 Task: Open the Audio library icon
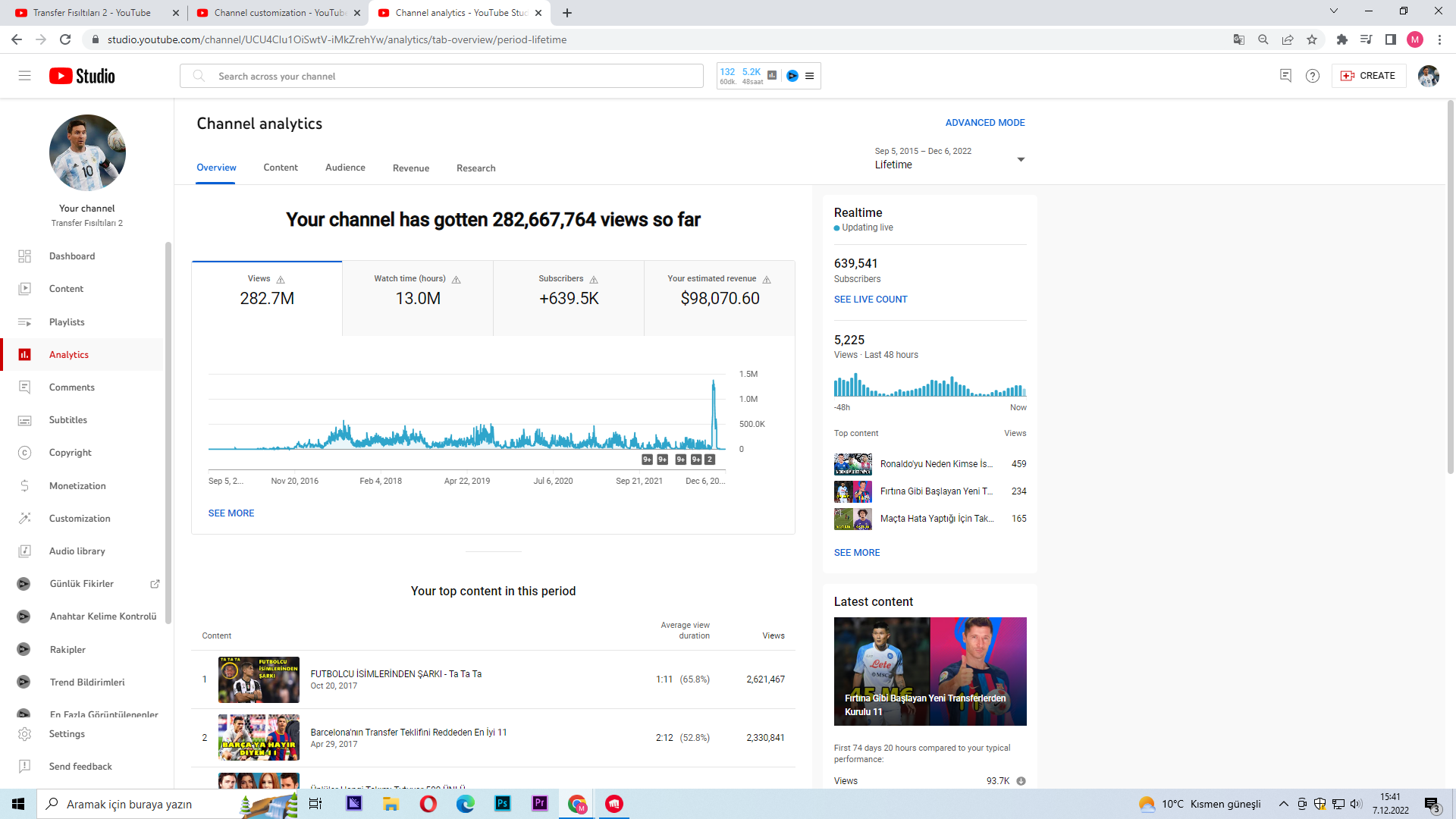(24, 551)
